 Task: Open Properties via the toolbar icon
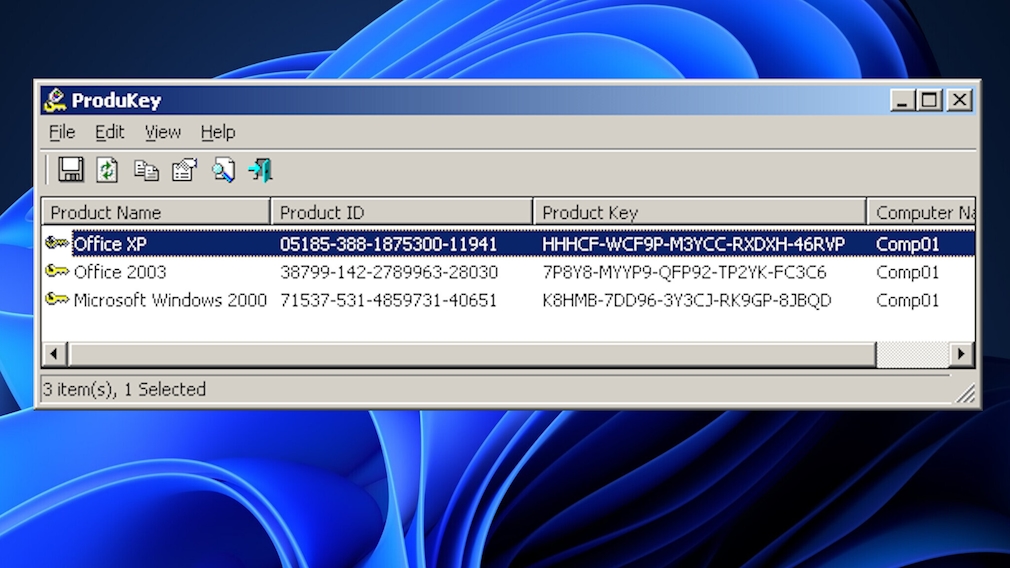pos(184,170)
